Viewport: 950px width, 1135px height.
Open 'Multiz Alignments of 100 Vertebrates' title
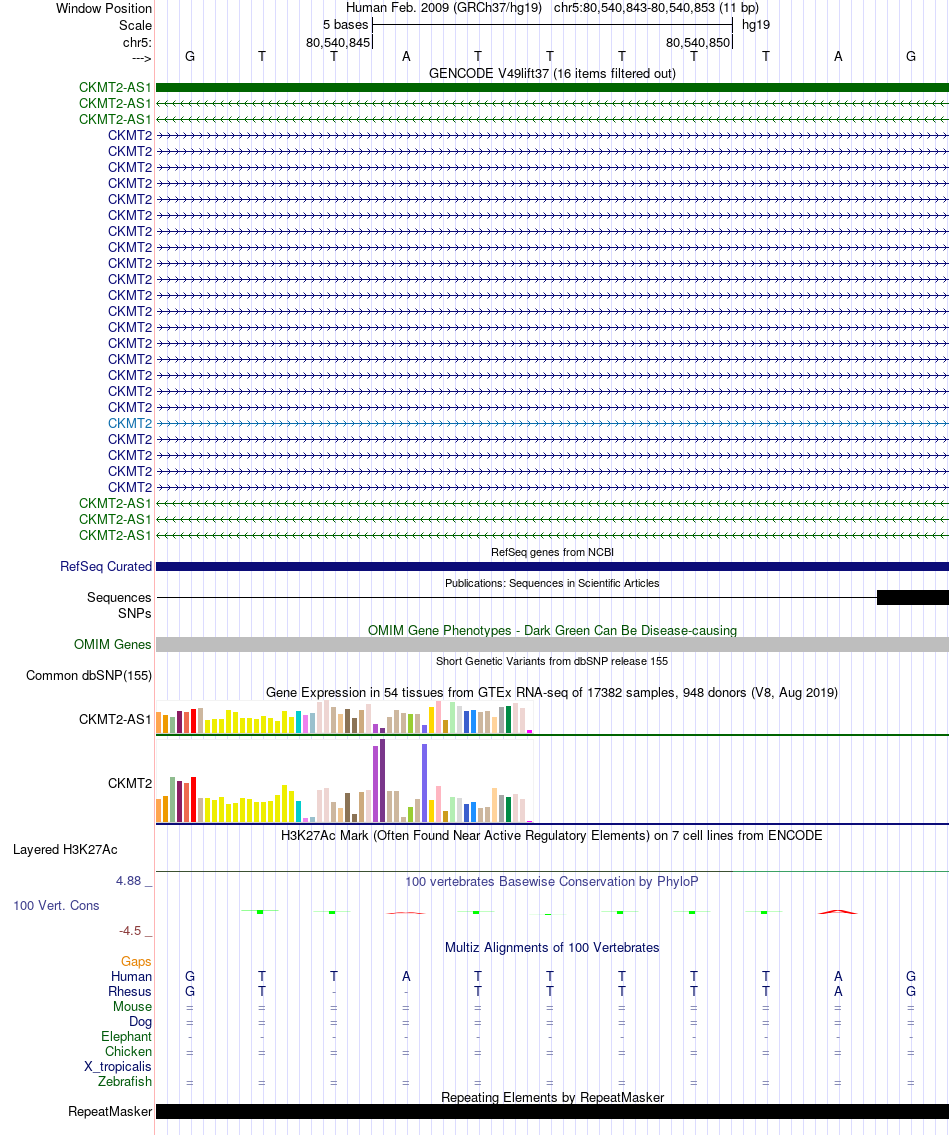(552, 948)
